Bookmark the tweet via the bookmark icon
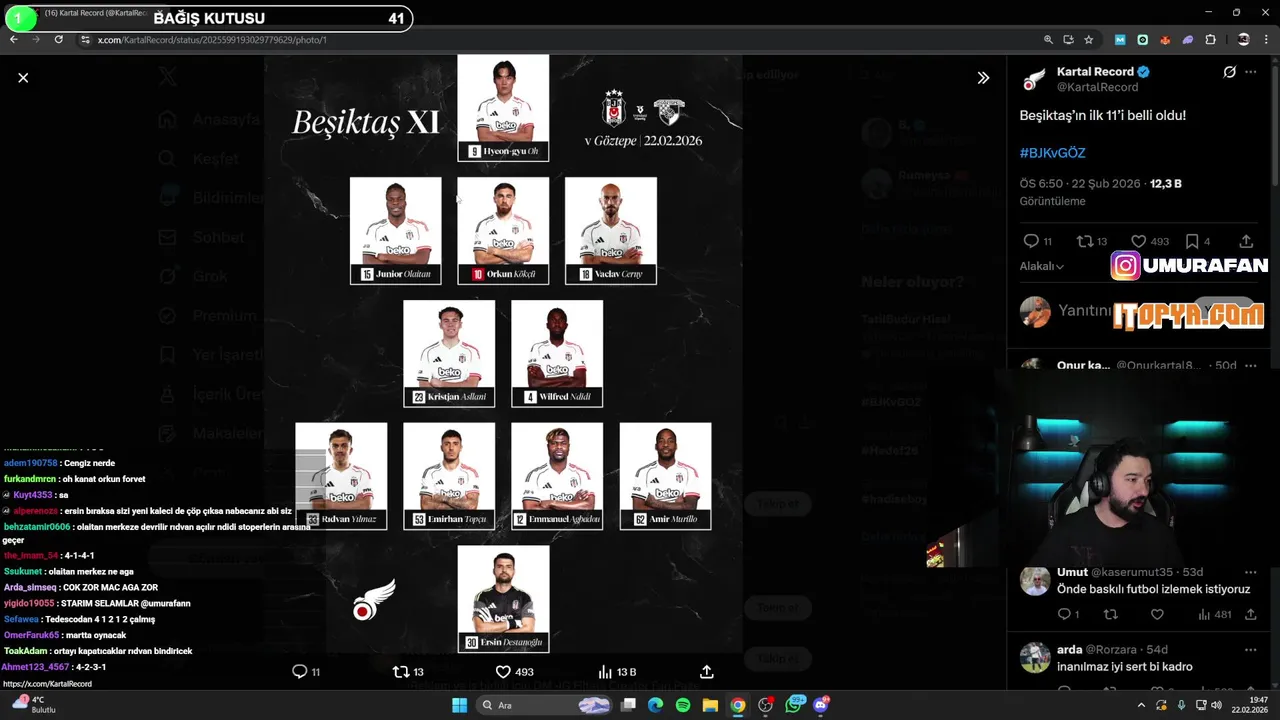The height and width of the screenshot is (720, 1280). pyautogui.click(x=1192, y=241)
